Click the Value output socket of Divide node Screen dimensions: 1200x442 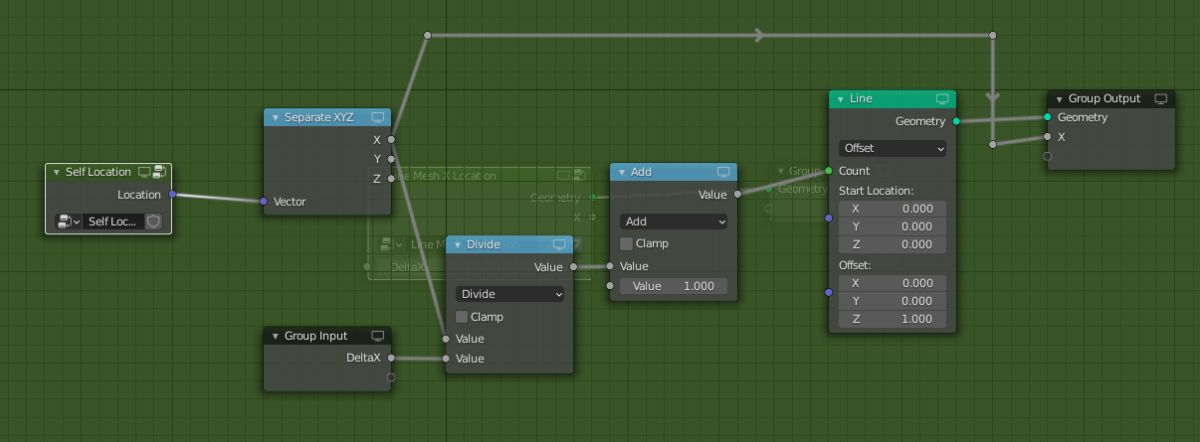pyautogui.click(x=573, y=267)
